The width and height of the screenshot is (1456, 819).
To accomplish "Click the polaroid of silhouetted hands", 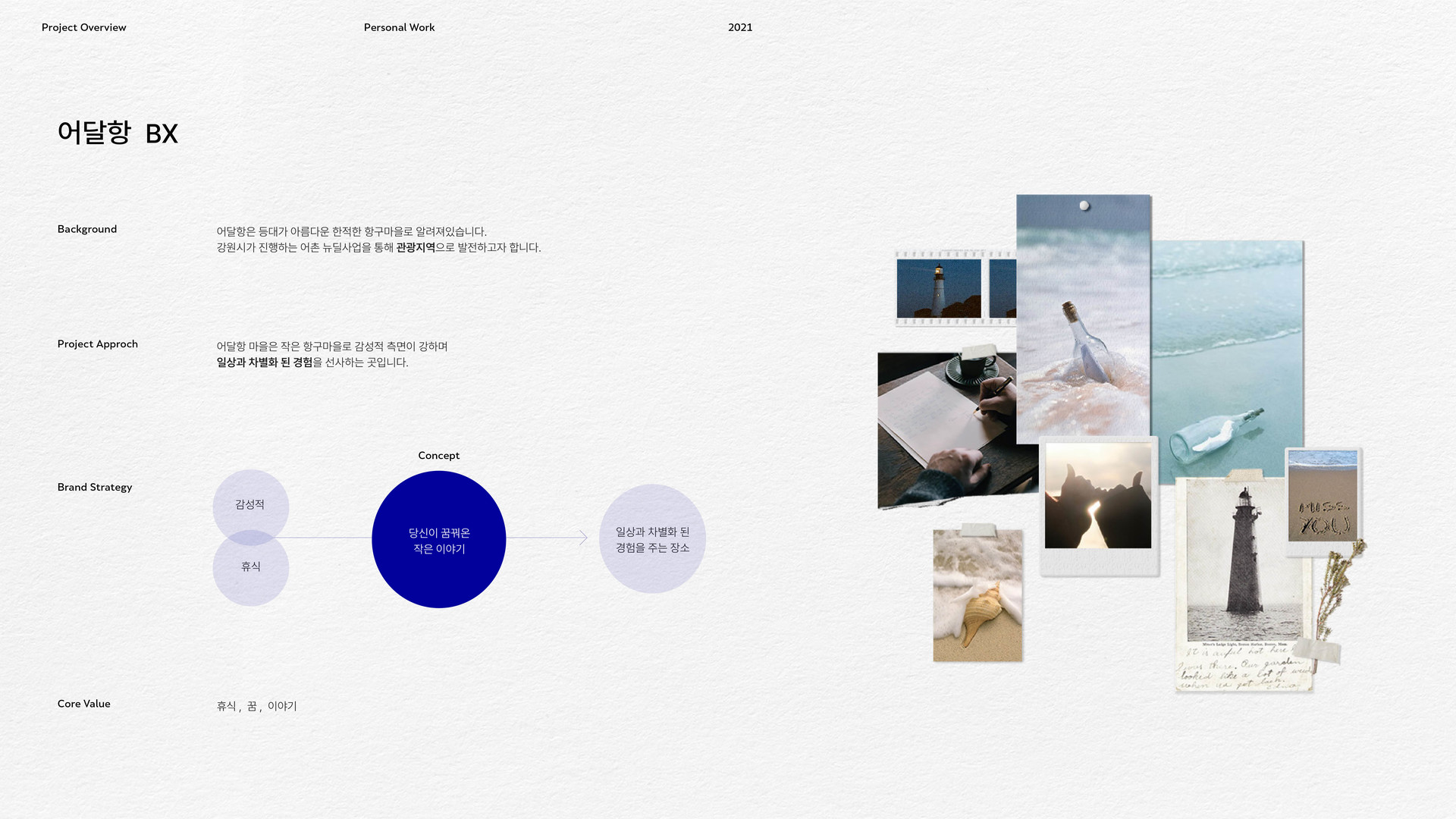I will [x=1098, y=500].
